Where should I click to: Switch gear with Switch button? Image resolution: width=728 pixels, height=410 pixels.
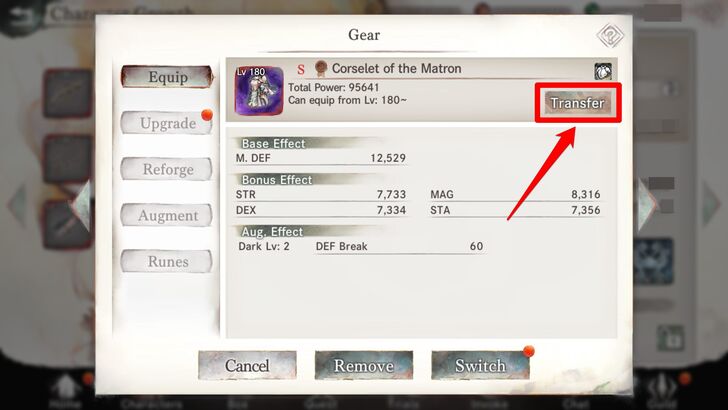(x=480, y=365)
